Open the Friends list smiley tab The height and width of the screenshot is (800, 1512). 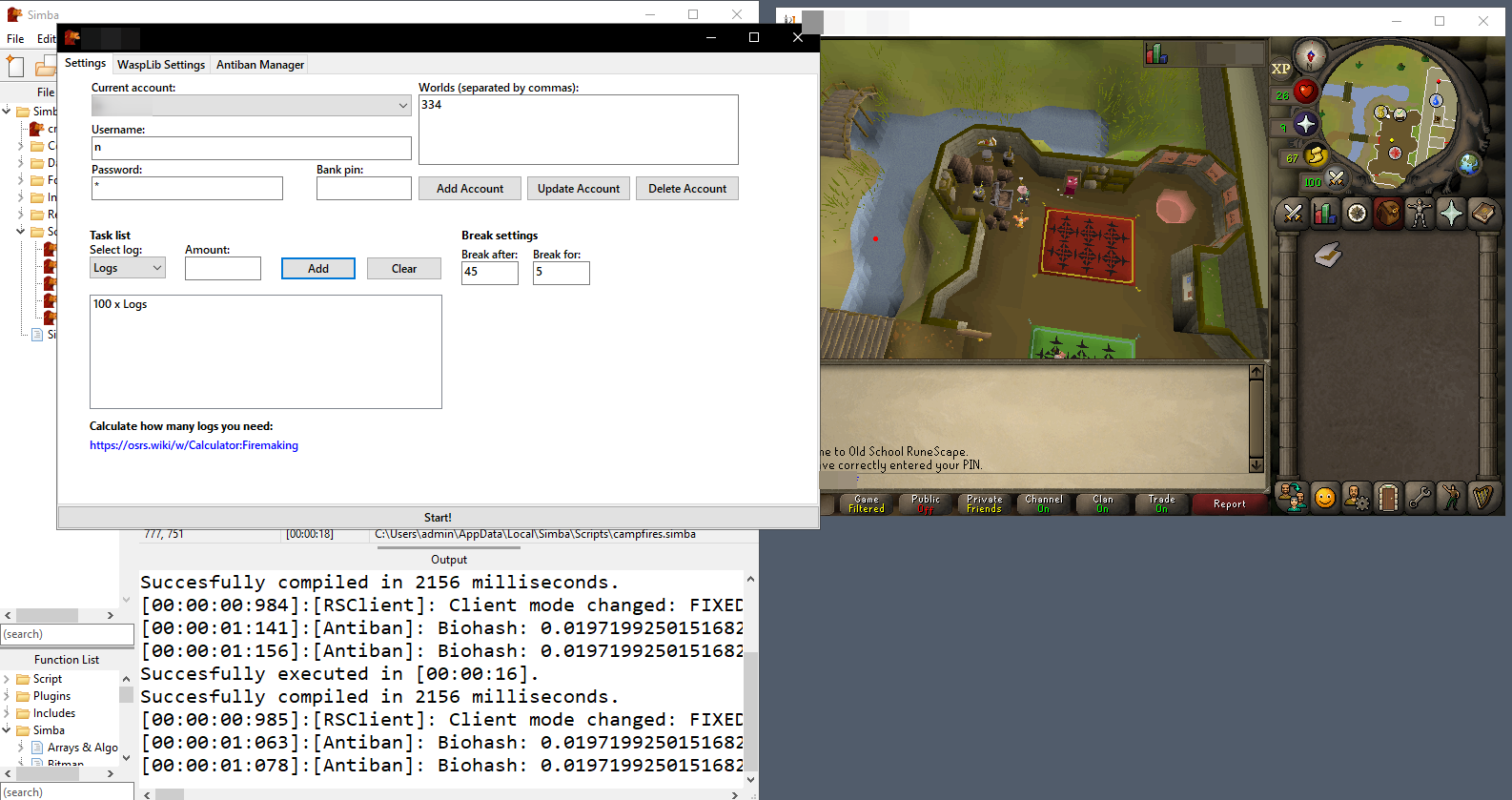(x=1324, y=498)
